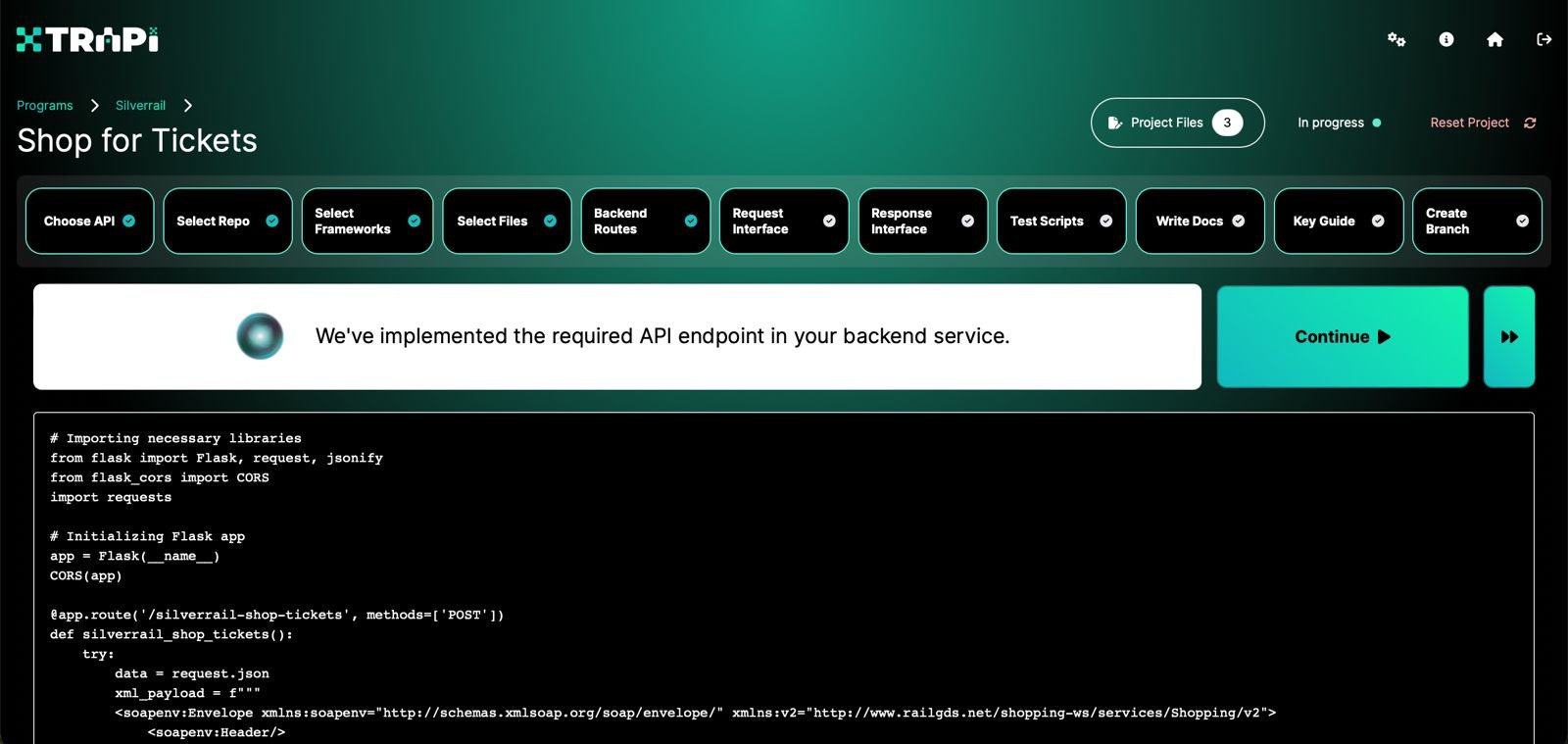
Task: Click the soapenv:Envelope XML line
Action: point(696,713)
